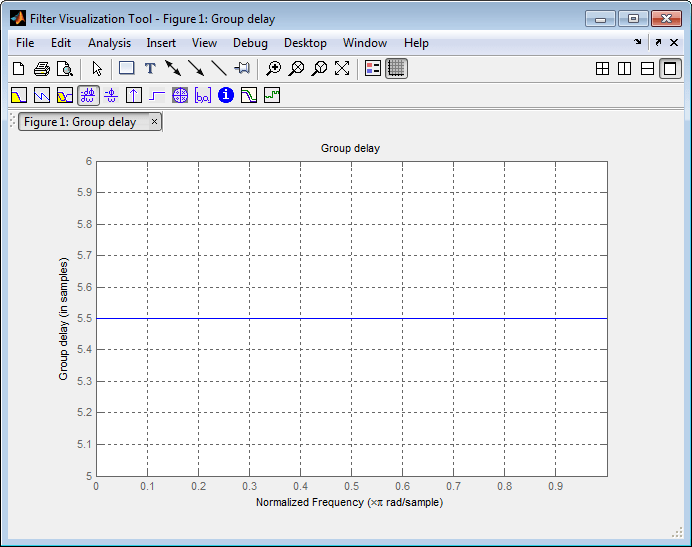Click the dock arrow icon in menu bar
This screenshot has height=547, width=692.
click(637, 42)
